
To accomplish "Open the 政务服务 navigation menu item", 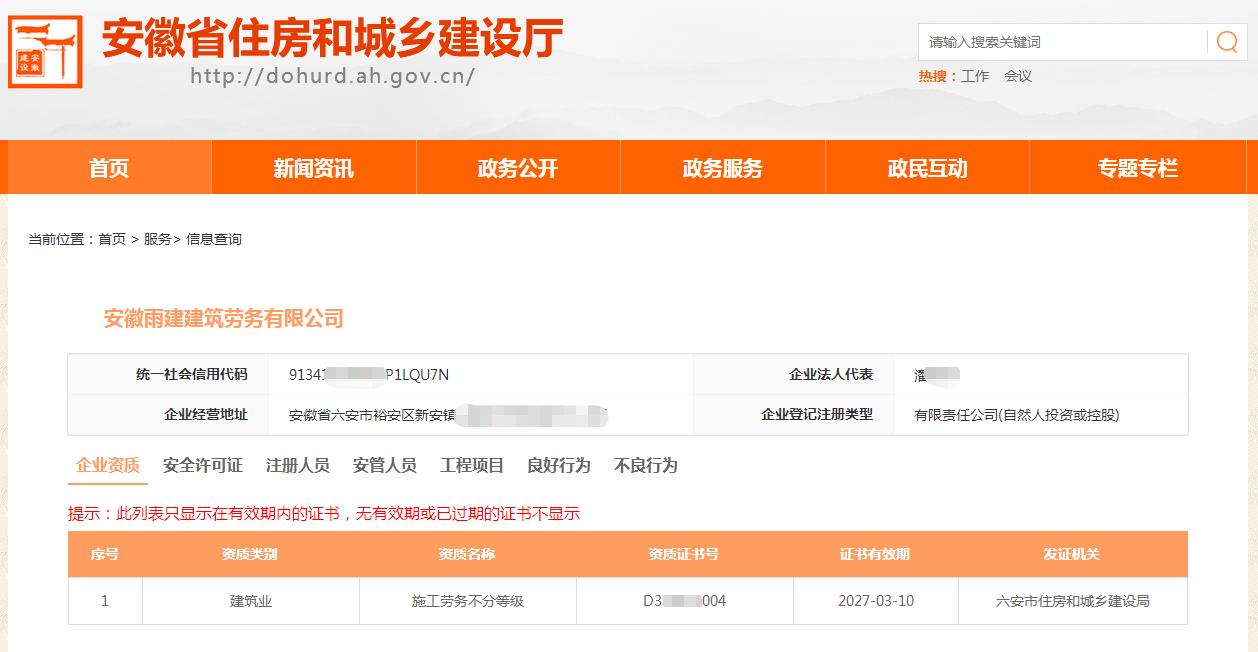I will [x=723, y=167].
